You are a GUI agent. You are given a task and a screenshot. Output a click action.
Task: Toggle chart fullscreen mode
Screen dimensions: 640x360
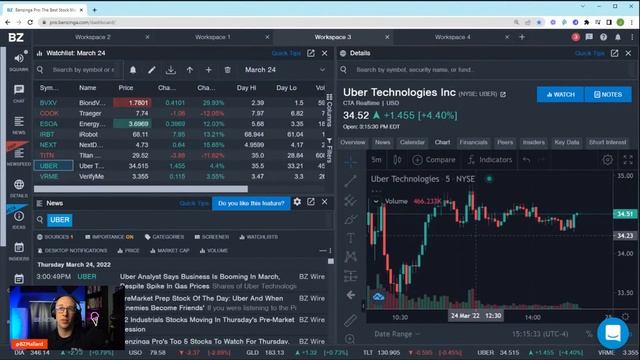(628, 160)
